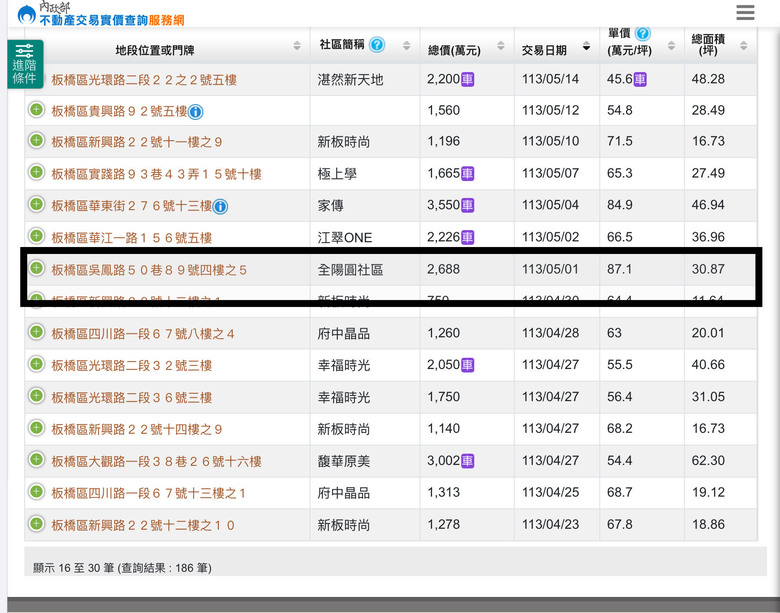Image resolution: width=780 pixels, height=613 pixels.
Task: Select community name 全陽圓社區
Action: coord(350,270)
